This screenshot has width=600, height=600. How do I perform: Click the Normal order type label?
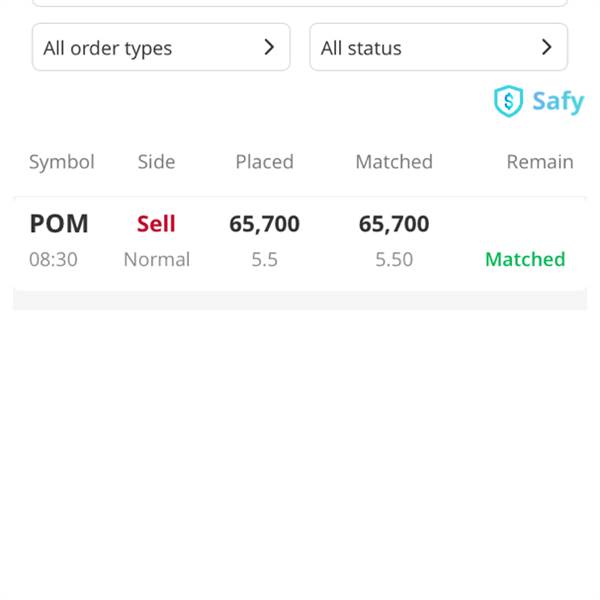pos(156,259)
